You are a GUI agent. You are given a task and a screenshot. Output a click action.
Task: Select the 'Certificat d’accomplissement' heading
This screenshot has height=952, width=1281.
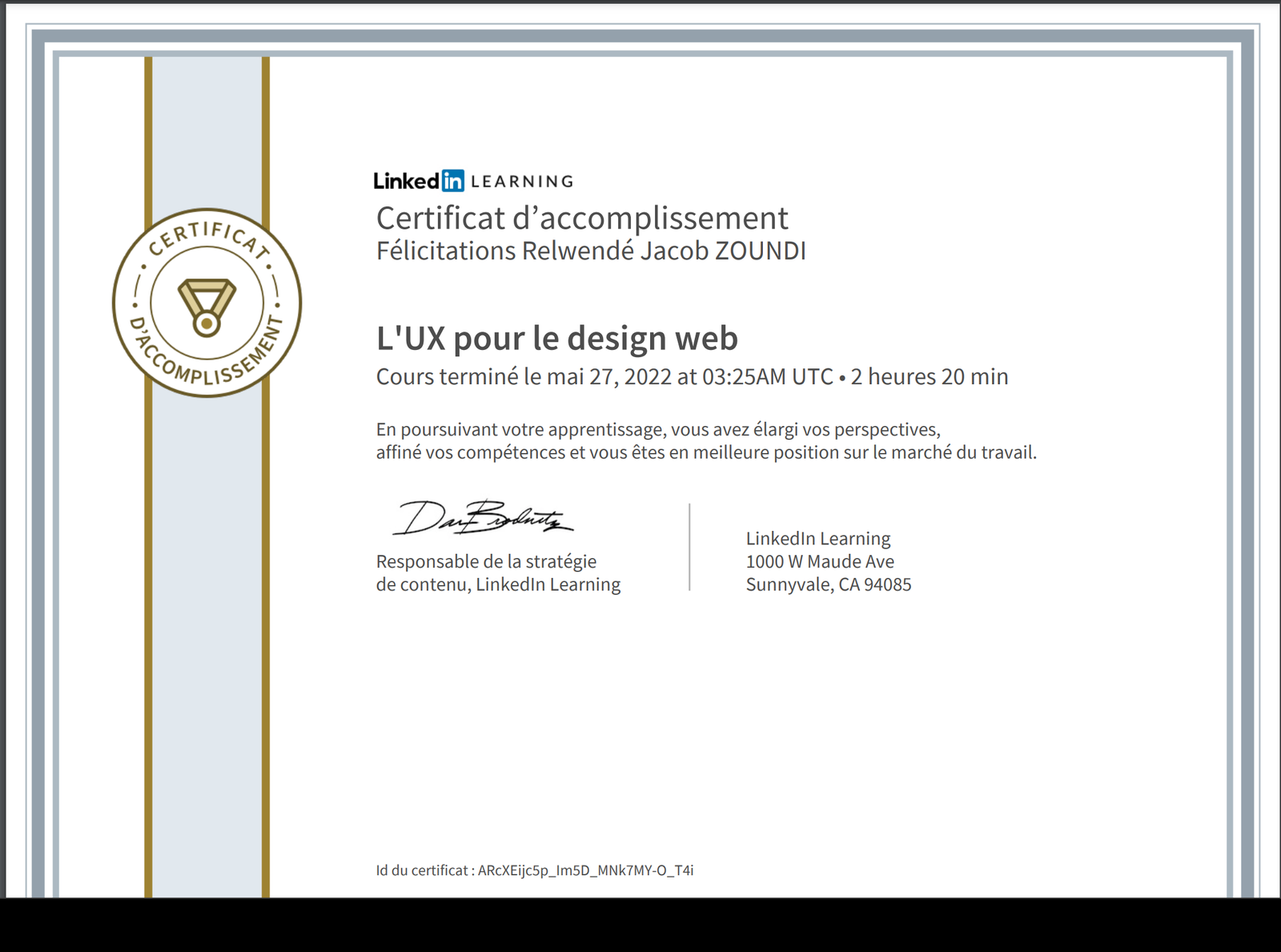(582, 218)
